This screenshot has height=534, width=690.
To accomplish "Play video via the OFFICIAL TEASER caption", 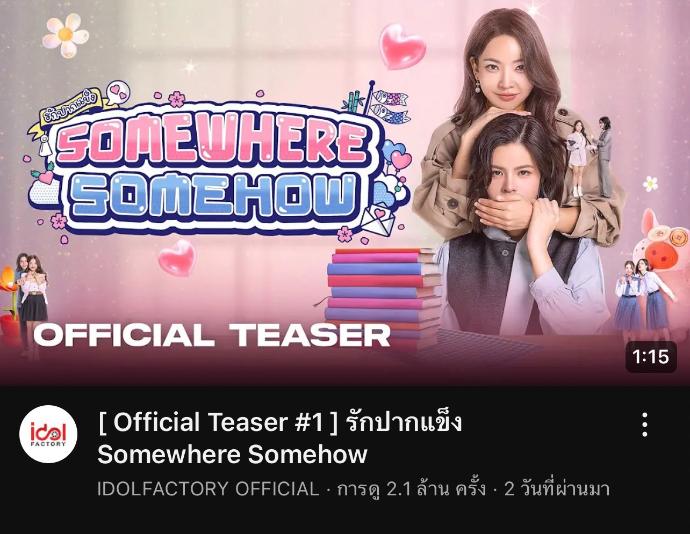I will pyautogui.click(x=212, y=336).
